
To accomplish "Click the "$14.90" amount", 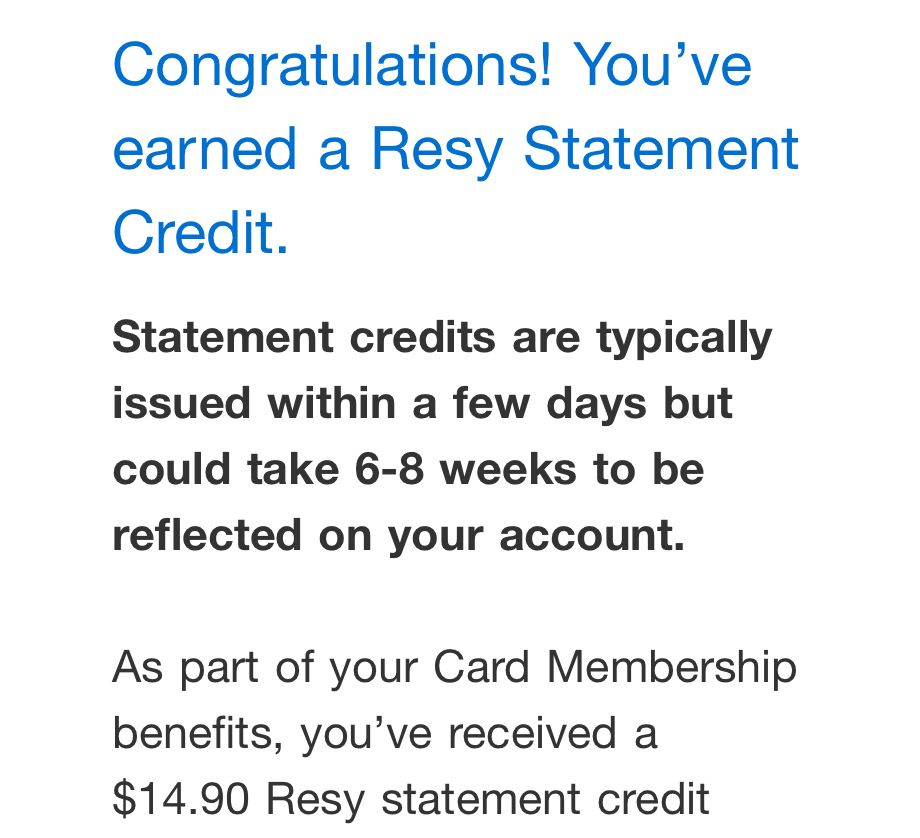I will coord(181,799).
